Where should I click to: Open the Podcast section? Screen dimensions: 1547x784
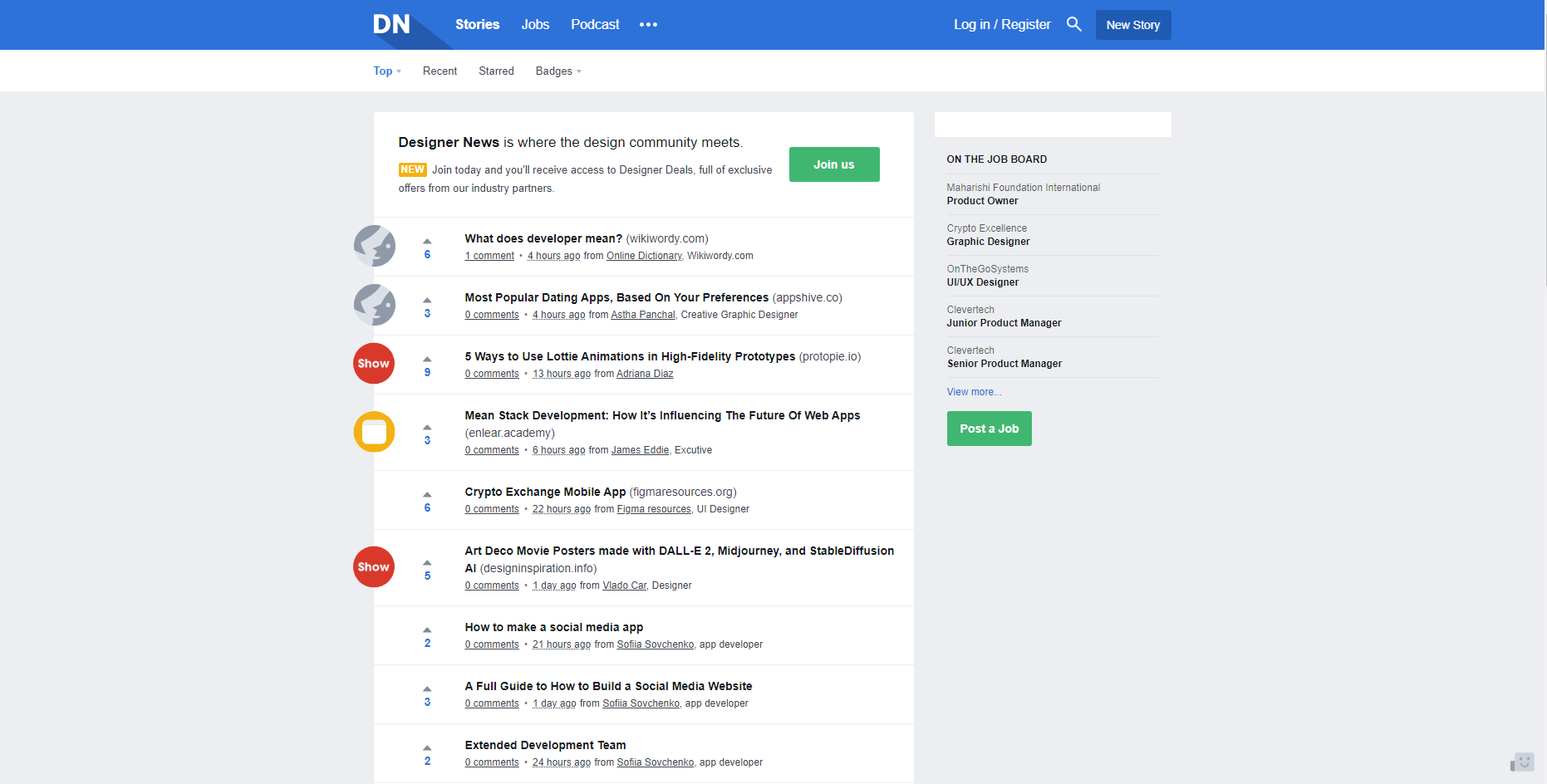[595, 24]
